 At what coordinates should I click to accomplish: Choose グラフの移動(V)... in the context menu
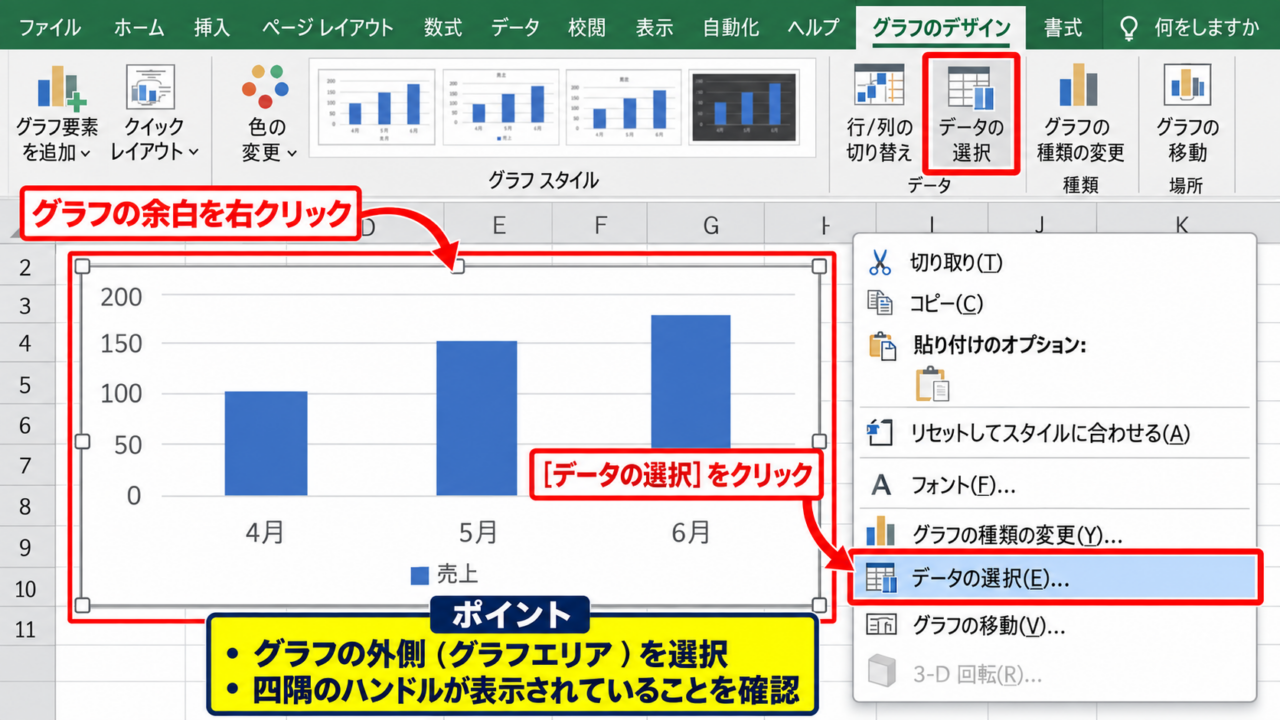pos(1055,627)
